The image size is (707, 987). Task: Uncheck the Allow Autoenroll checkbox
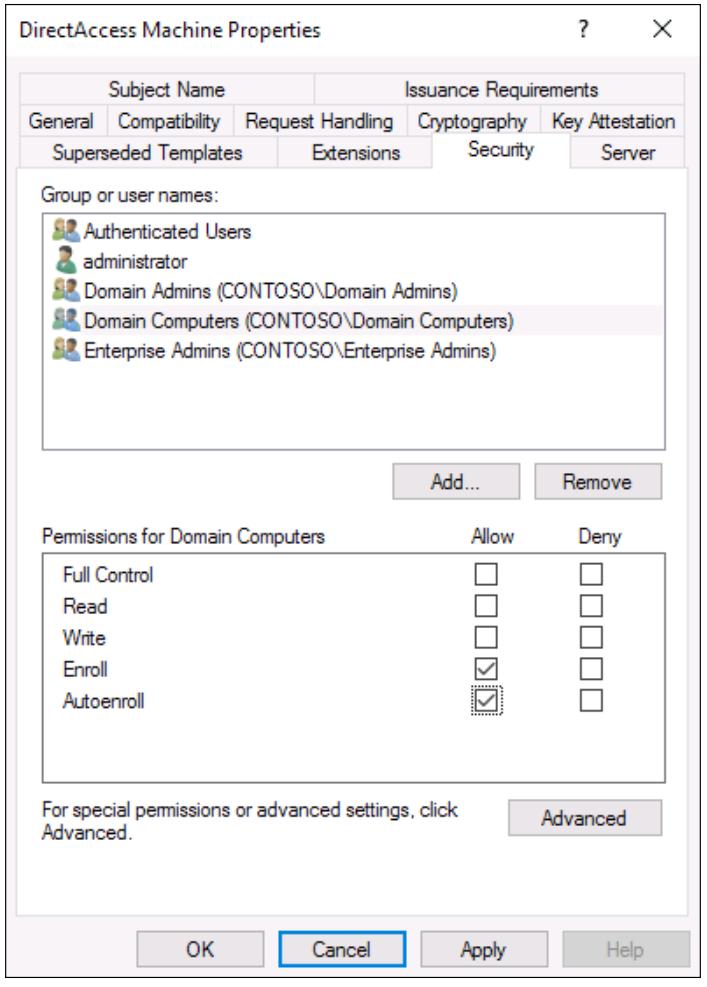click(486, 701)
